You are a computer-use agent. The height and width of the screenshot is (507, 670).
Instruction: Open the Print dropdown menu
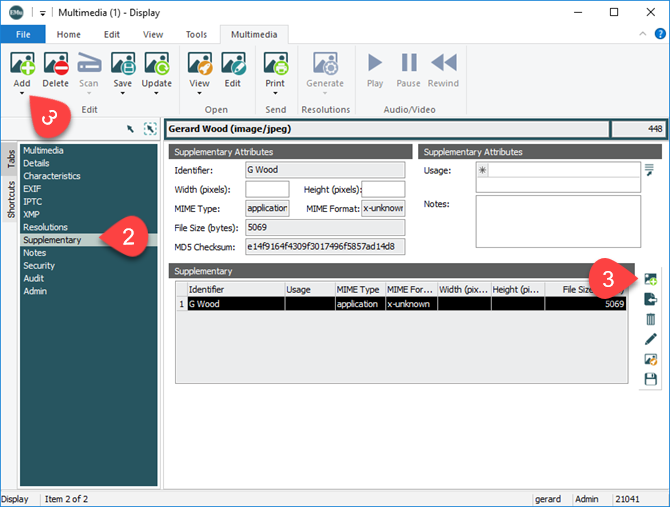click(275, 94)
